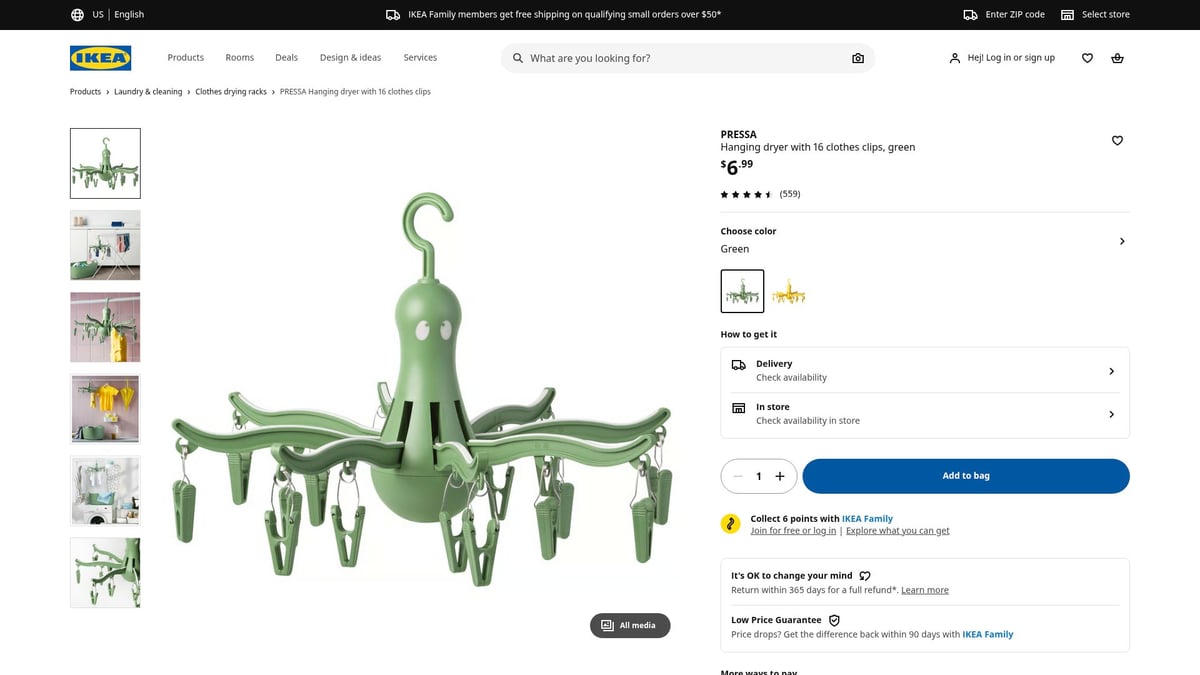Click the globe language icon
Screen dimensions: 1200x675
click(77, 14)
